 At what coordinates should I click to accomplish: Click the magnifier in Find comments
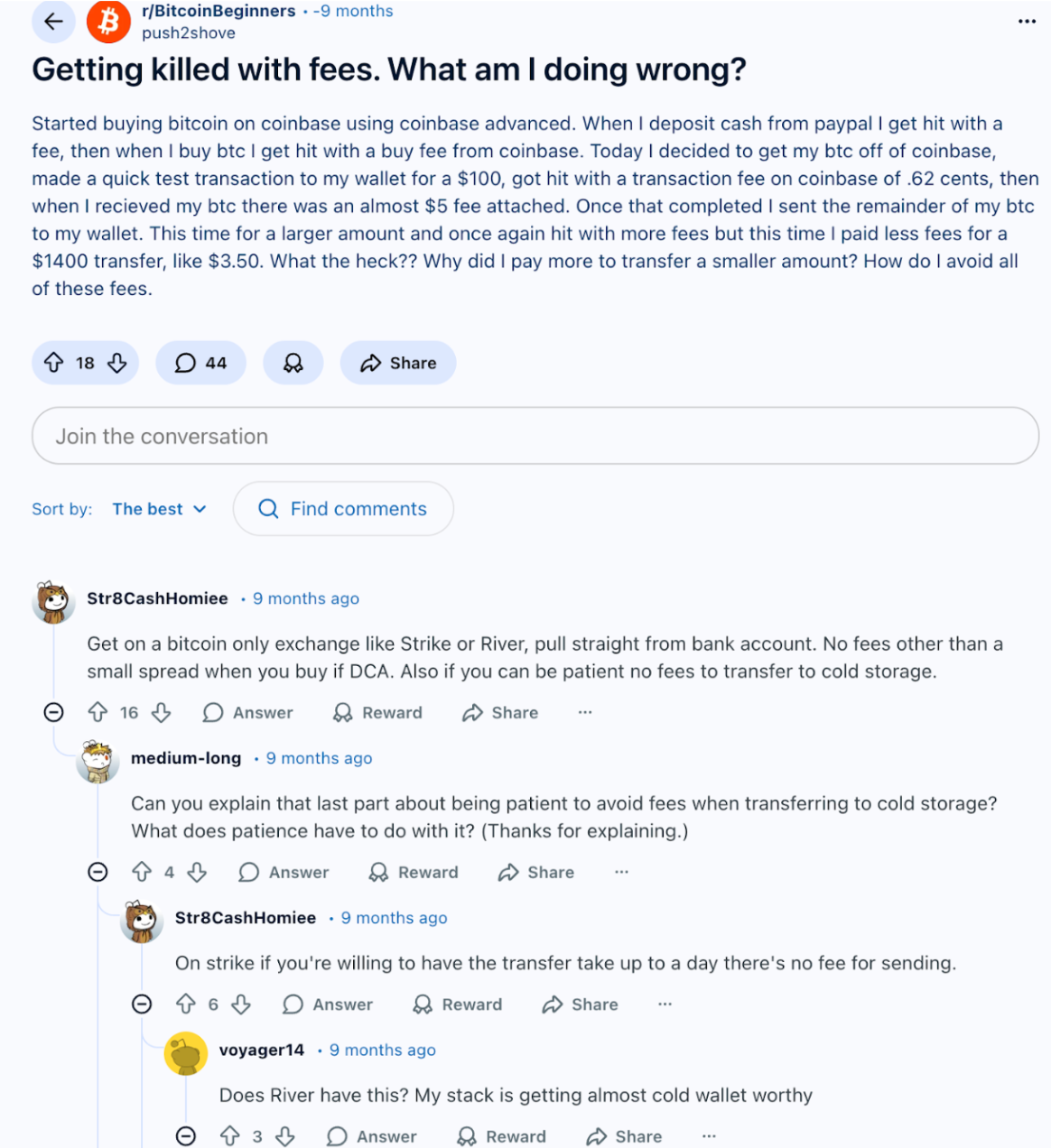[268, 509]
